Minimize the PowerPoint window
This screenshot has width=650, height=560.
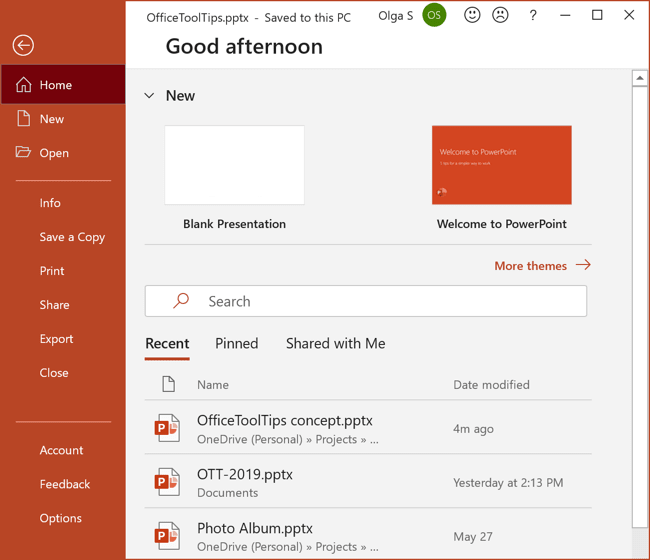pyautogui.click(x=565, y=15)
